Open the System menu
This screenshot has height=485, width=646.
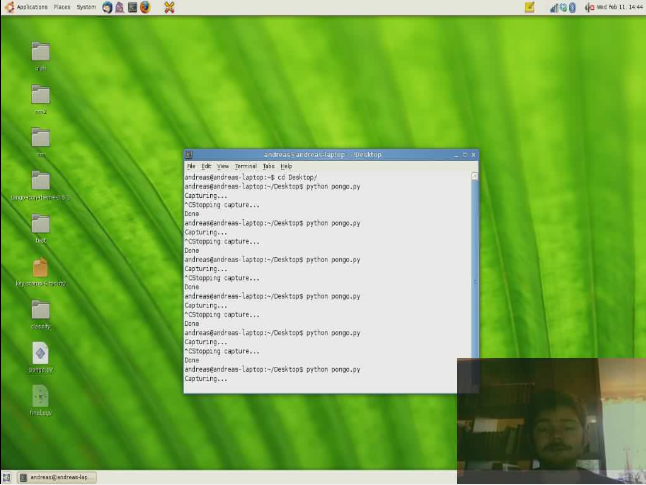coord(86,7)
